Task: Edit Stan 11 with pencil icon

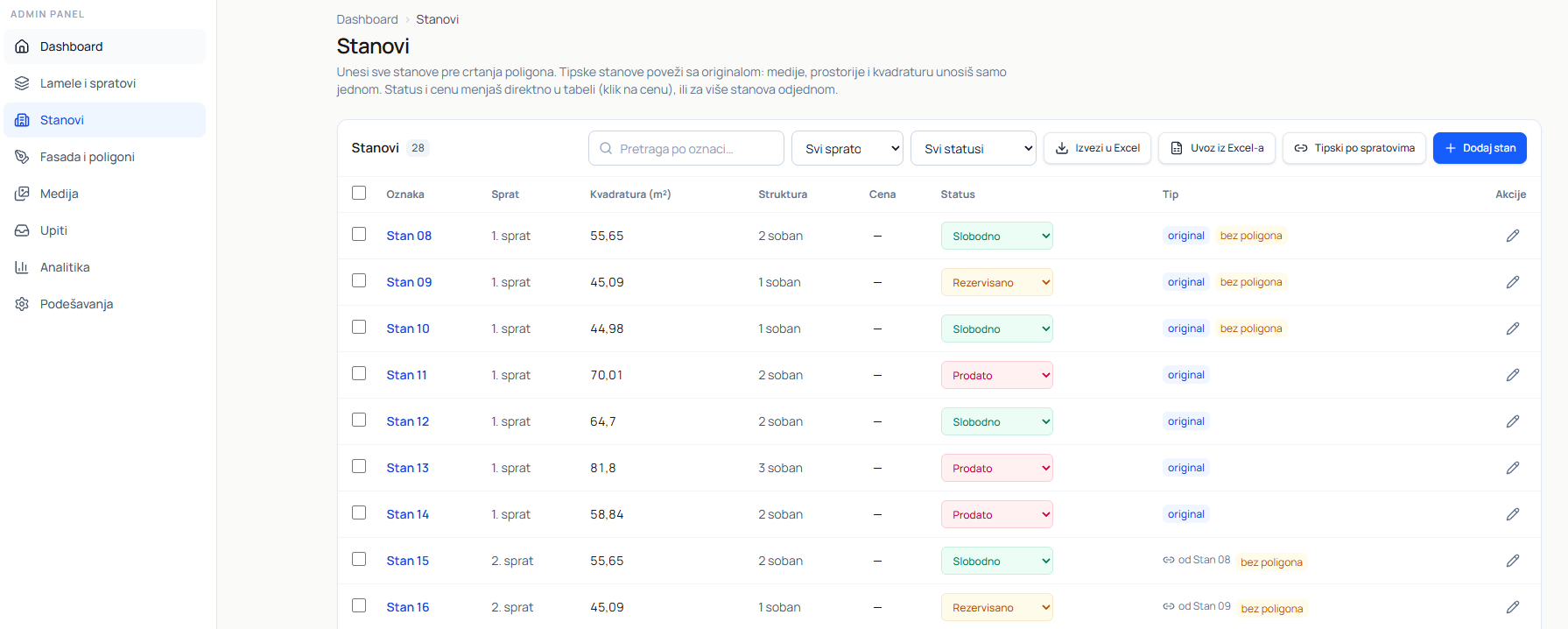Action: (x=1513, y=375)
